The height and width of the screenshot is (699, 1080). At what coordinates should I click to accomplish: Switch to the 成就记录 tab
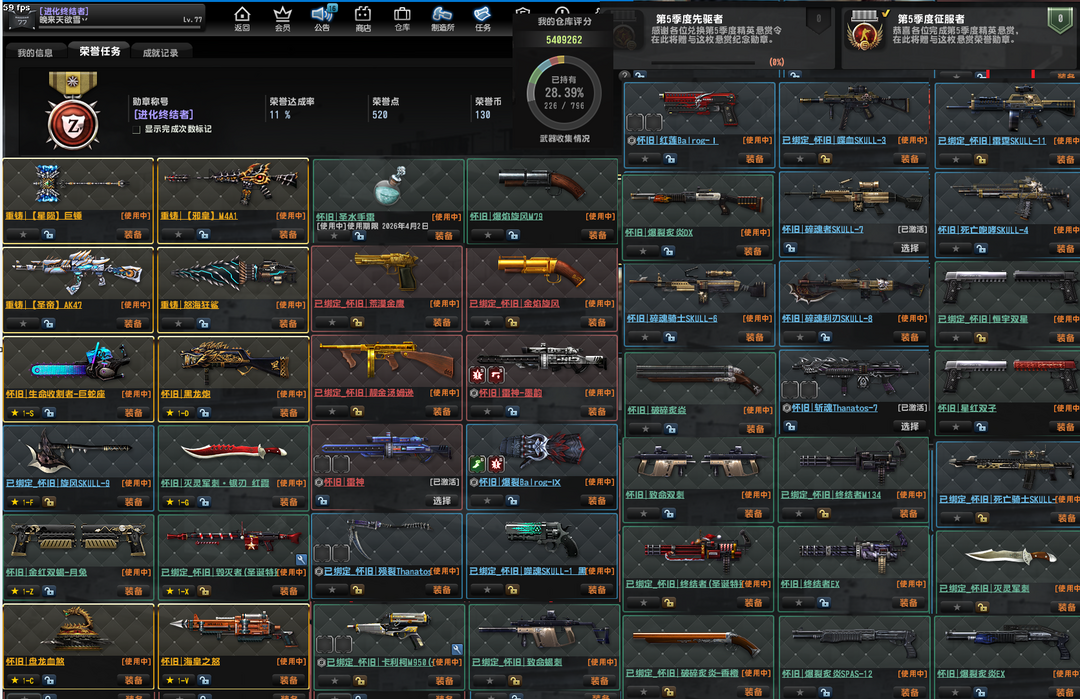tap(160, 53)
